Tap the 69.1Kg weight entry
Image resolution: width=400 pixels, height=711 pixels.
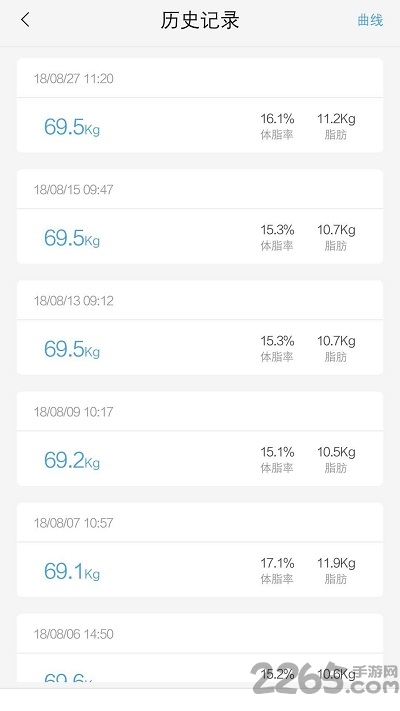point(72,571)
